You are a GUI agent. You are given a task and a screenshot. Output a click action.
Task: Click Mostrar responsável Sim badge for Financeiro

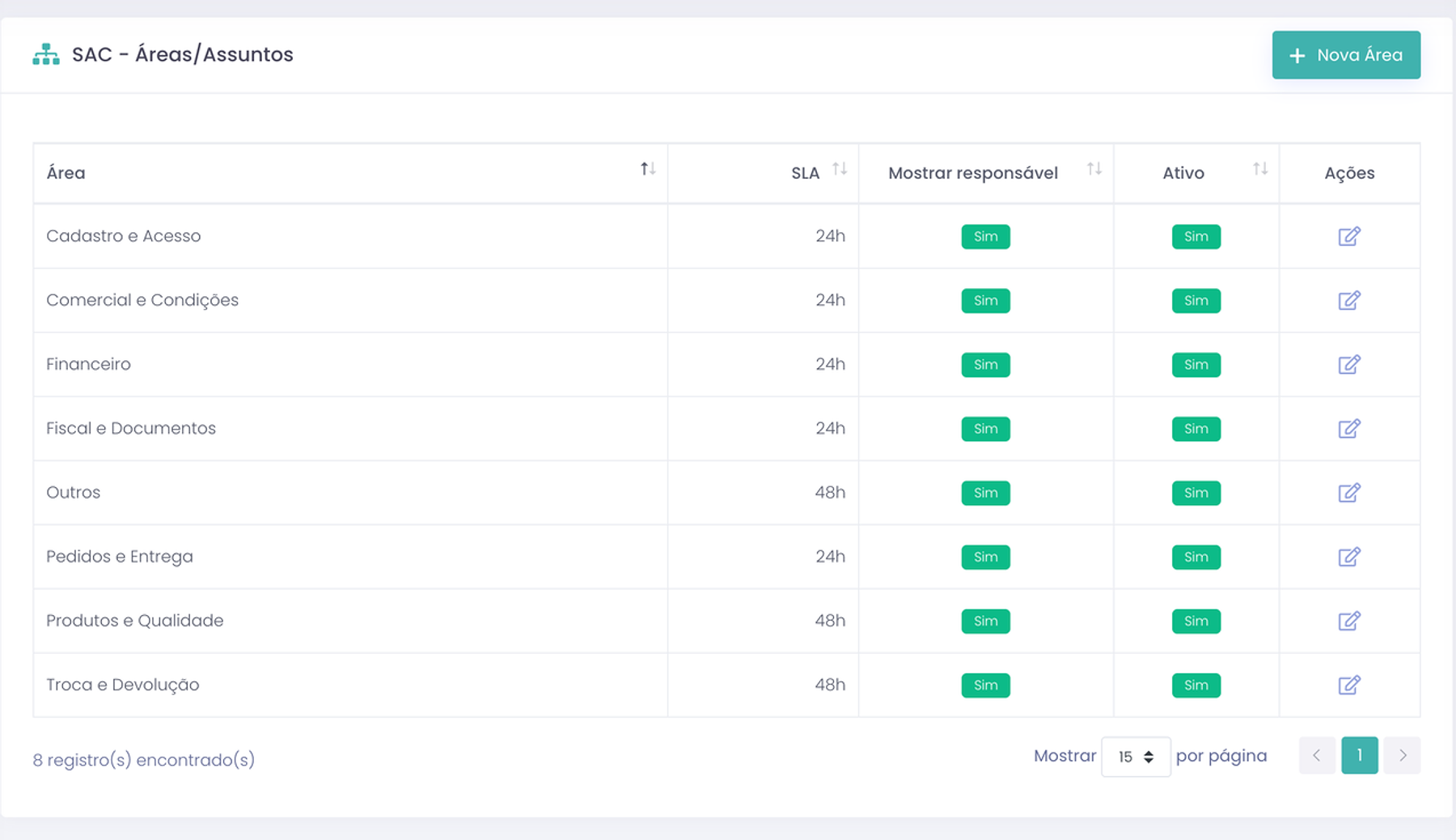(x=985, y=364)
